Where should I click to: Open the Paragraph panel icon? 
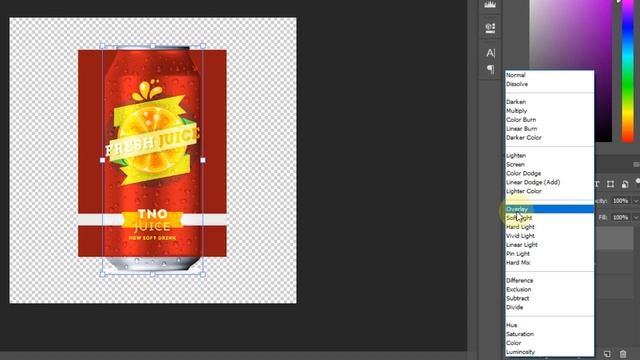click(490, 69)
